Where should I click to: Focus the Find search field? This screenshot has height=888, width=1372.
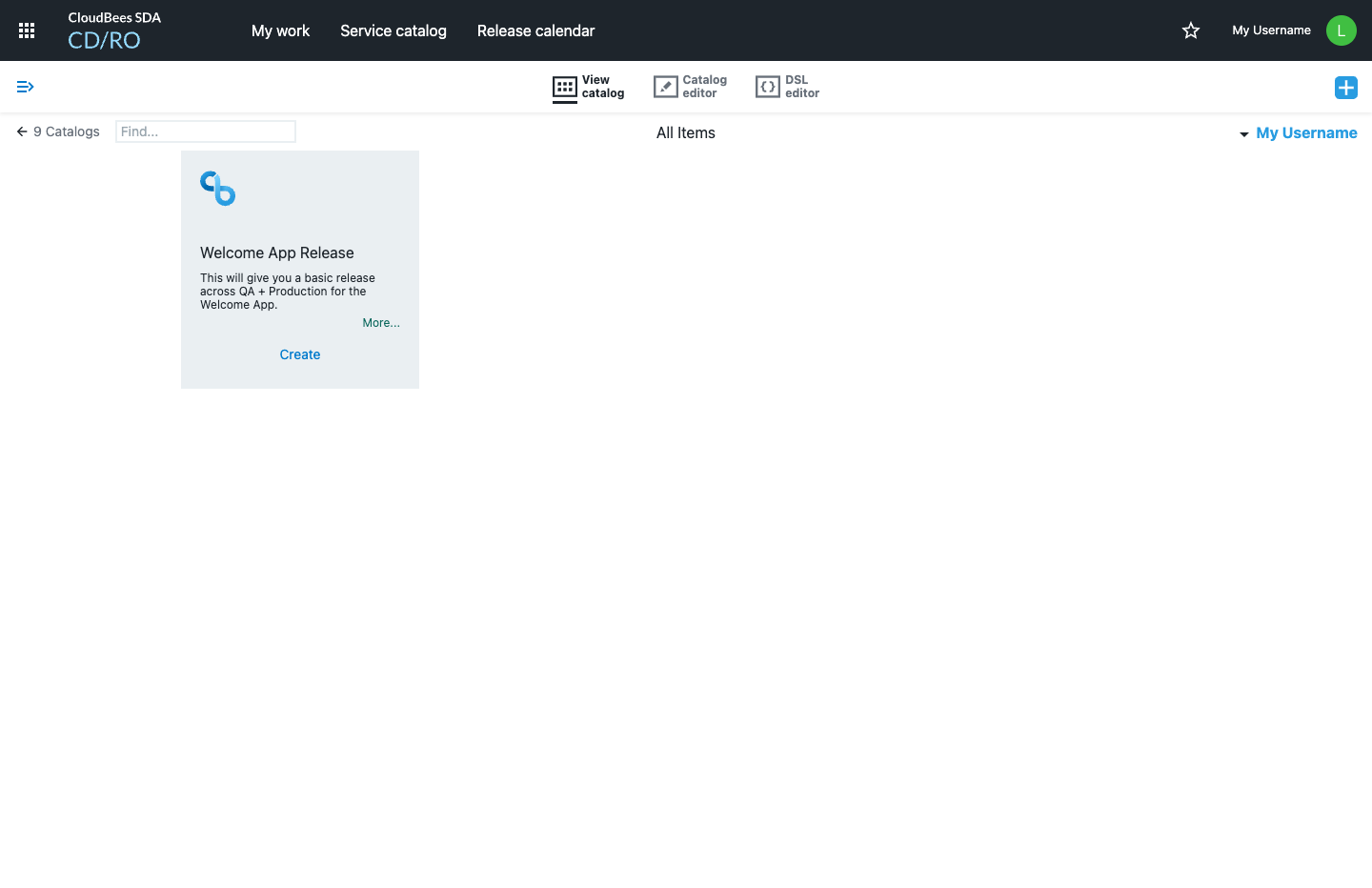[x=206, y=131]
